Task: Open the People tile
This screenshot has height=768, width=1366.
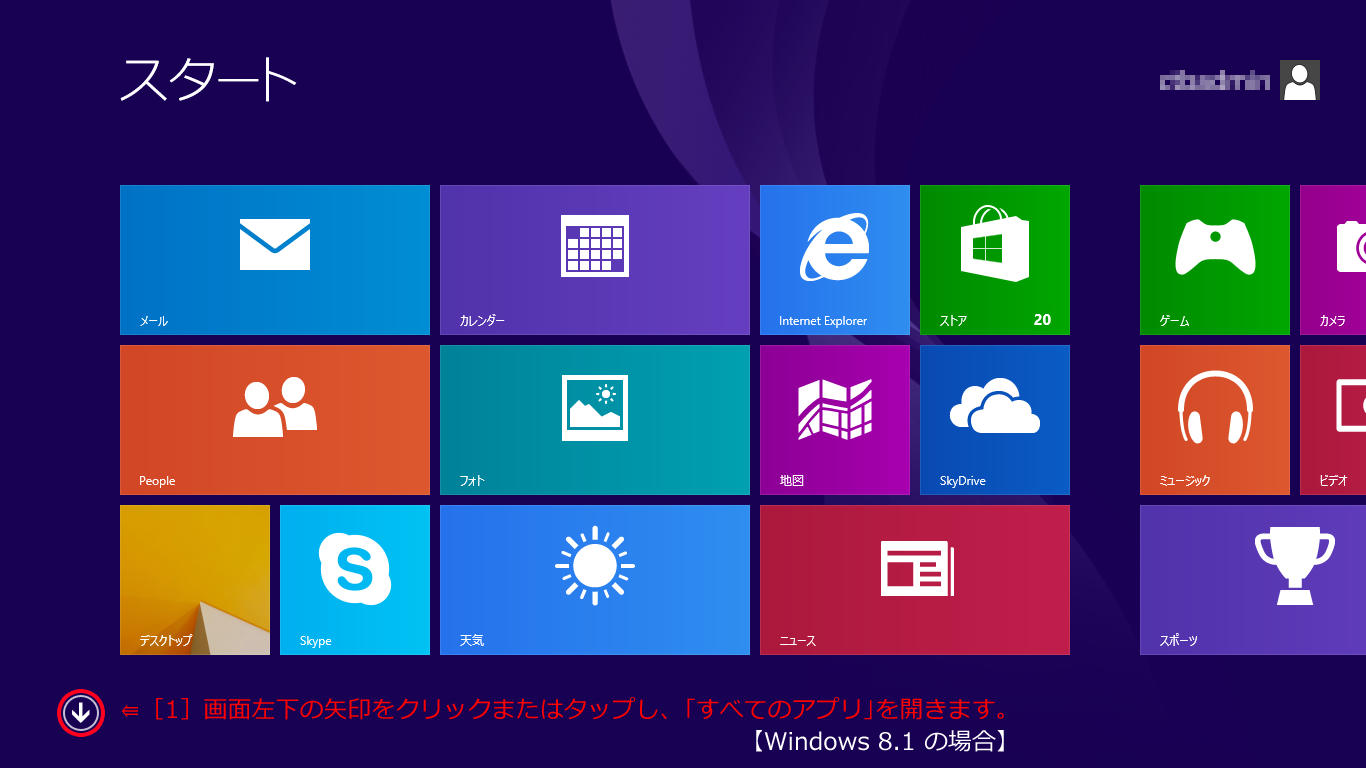Action: tap(275, 420)
